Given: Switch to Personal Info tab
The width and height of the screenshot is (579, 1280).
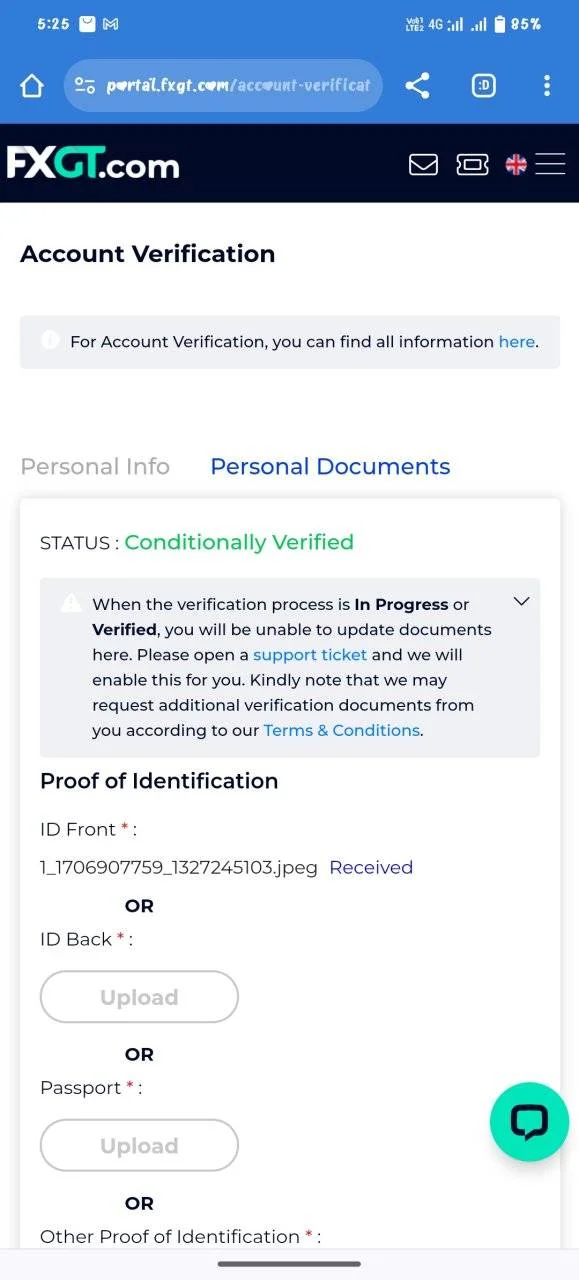Looking at the screenshot, I should (95, 466).
